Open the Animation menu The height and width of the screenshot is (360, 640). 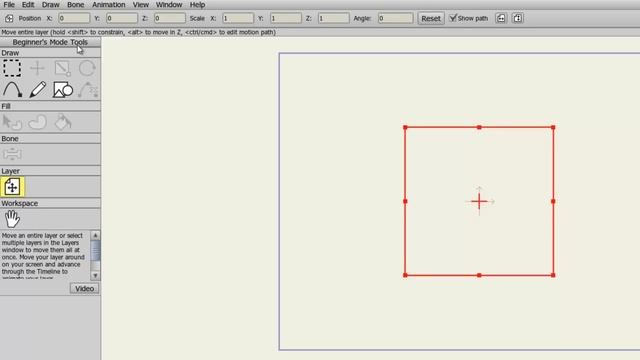(109, 5)
